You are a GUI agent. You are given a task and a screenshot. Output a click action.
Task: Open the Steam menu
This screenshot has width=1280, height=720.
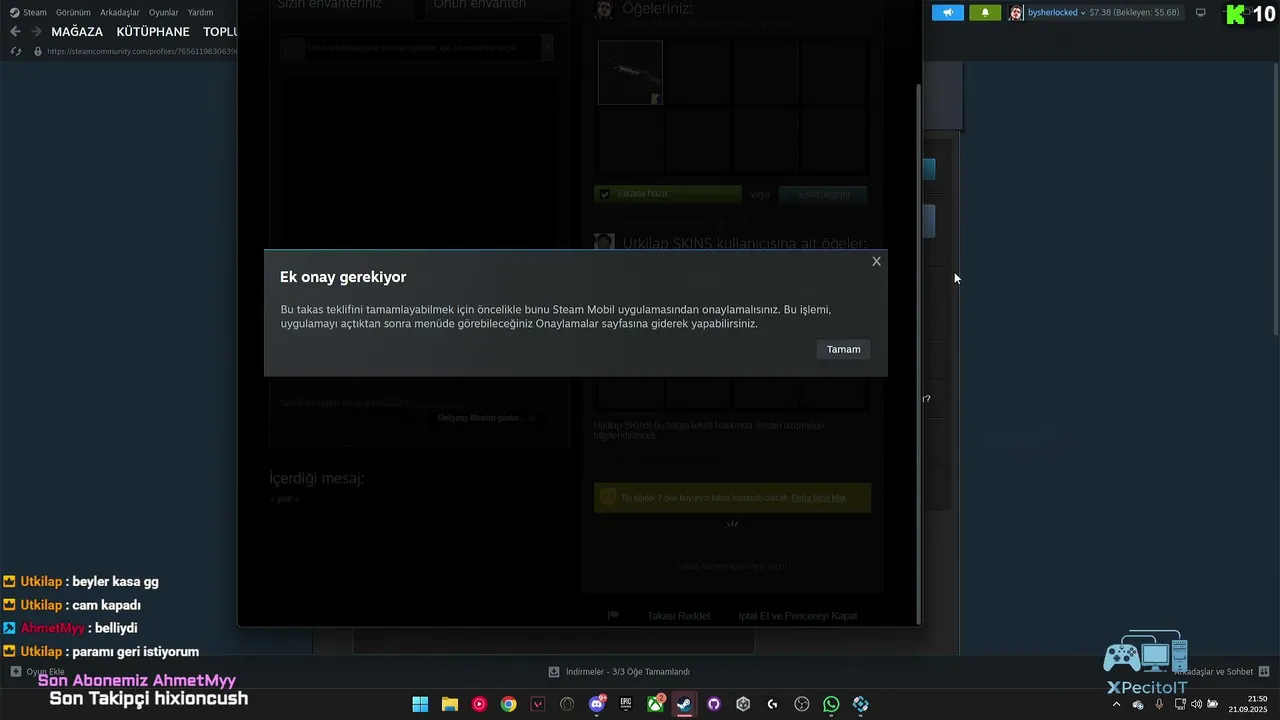click(28, 13)
